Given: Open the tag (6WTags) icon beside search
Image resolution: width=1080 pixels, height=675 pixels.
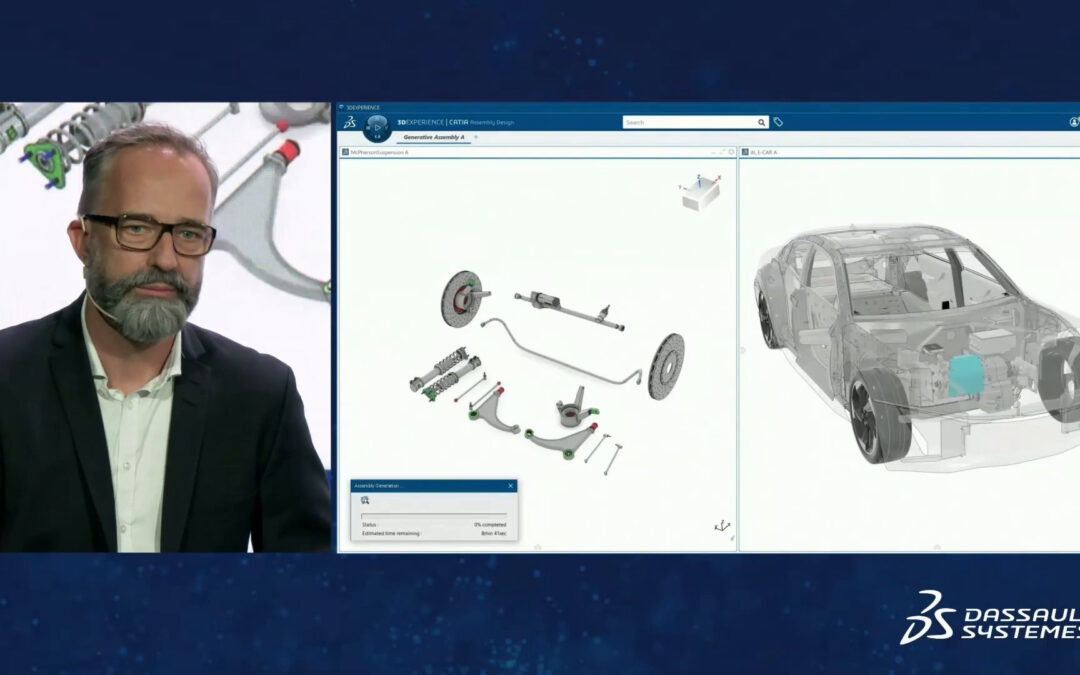Looking at the screenshot, I should (x=778, y=122).
